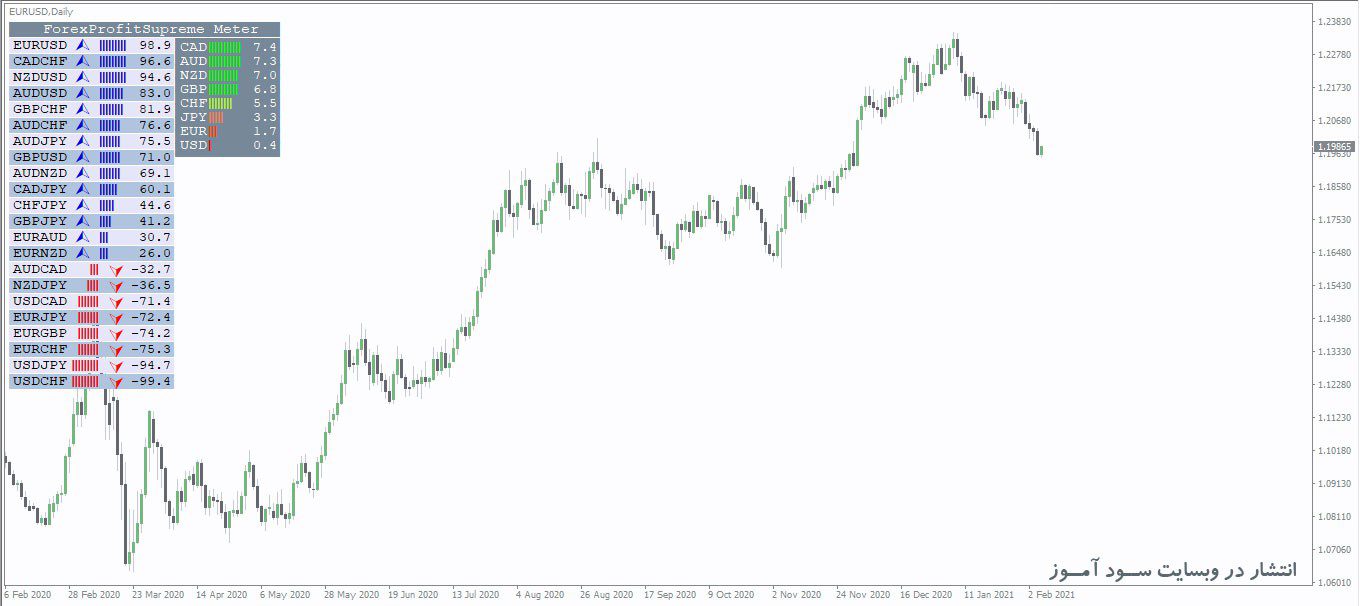Click the 2 Feb 2021 date marker
1360x606 pixels.
(1051, 594)
